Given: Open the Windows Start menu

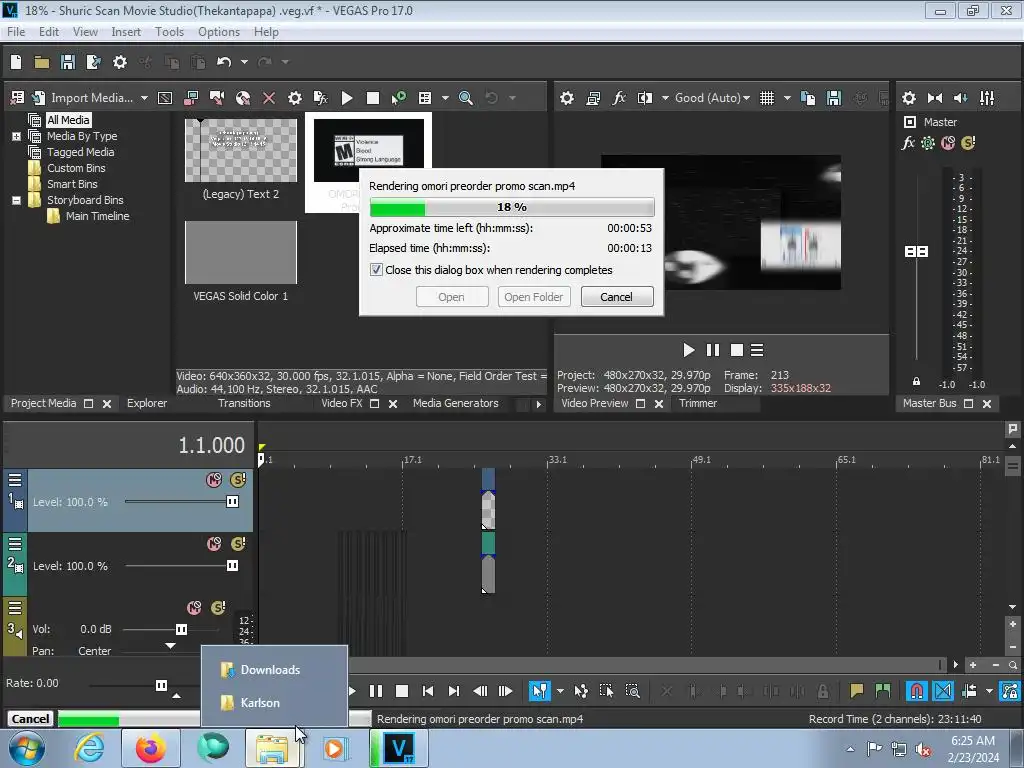Looking at the screenshot, I should click(27, 748).
